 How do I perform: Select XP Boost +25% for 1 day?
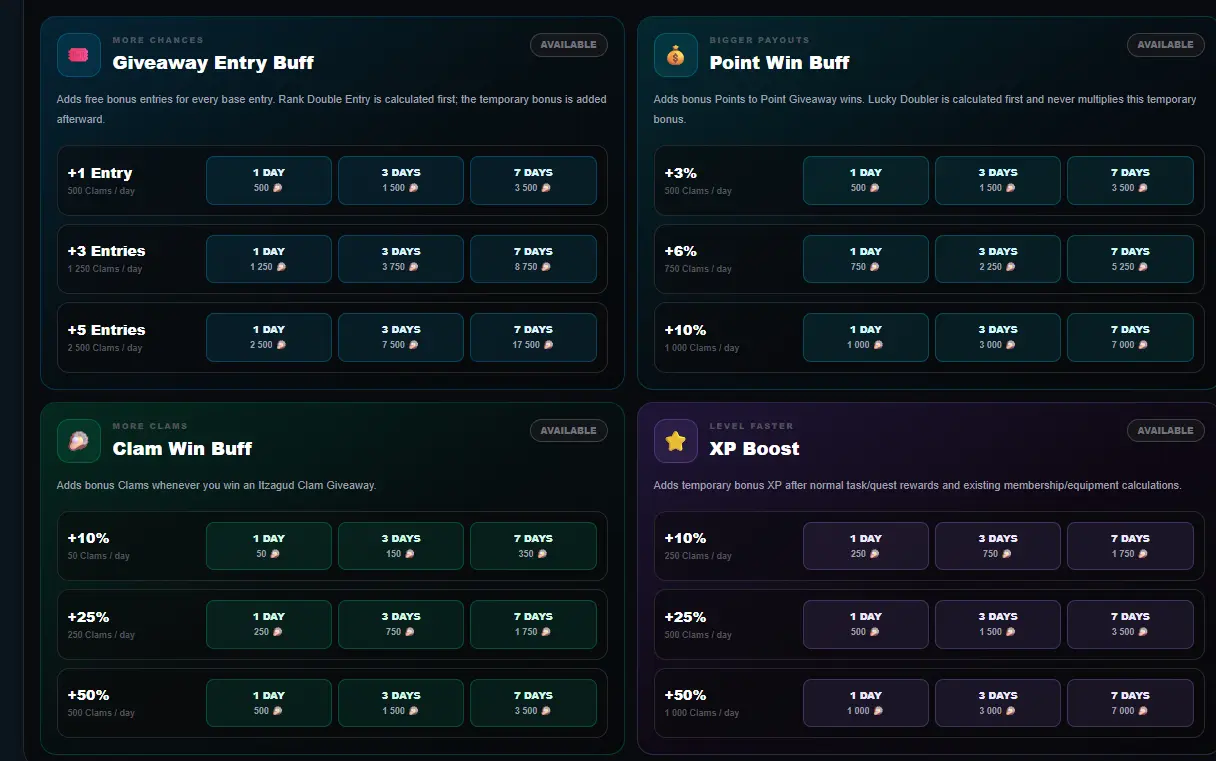866,624
